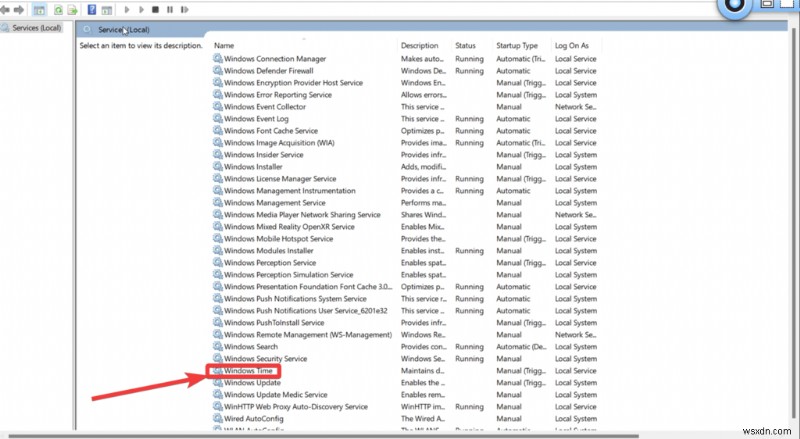
Task: Select the Windows Search service
Action: click(251, 347)
